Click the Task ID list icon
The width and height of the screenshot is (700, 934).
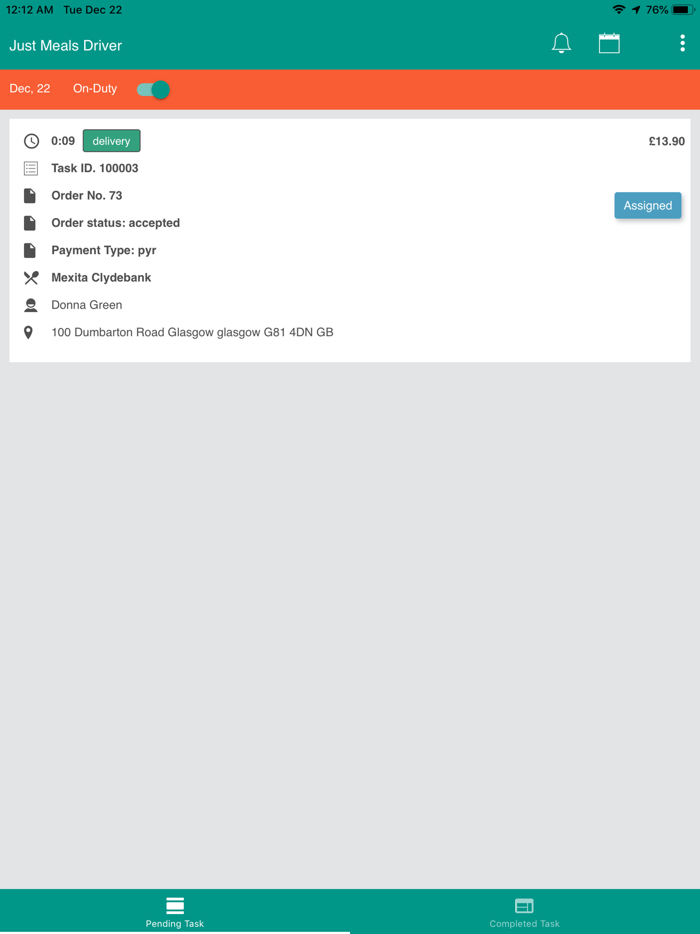click(31, 169)
